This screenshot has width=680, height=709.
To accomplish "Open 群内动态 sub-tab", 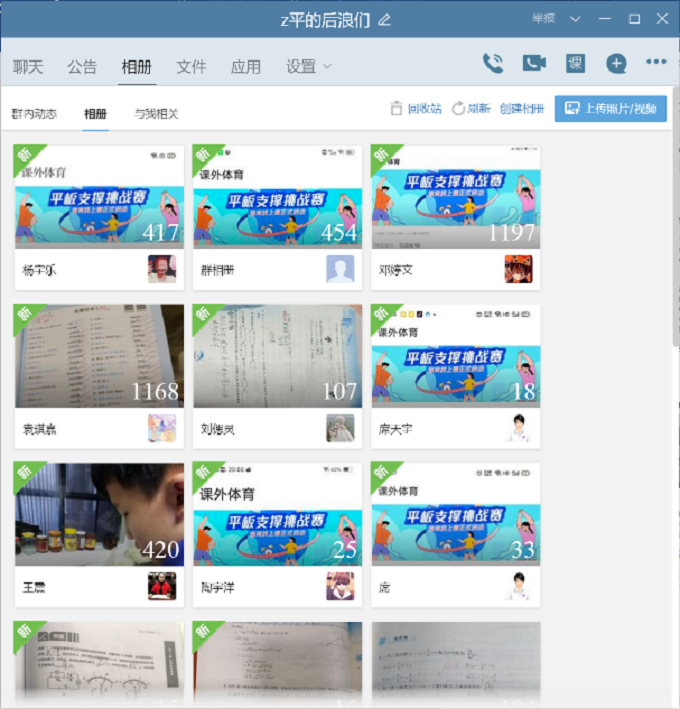I will point(34,114).
